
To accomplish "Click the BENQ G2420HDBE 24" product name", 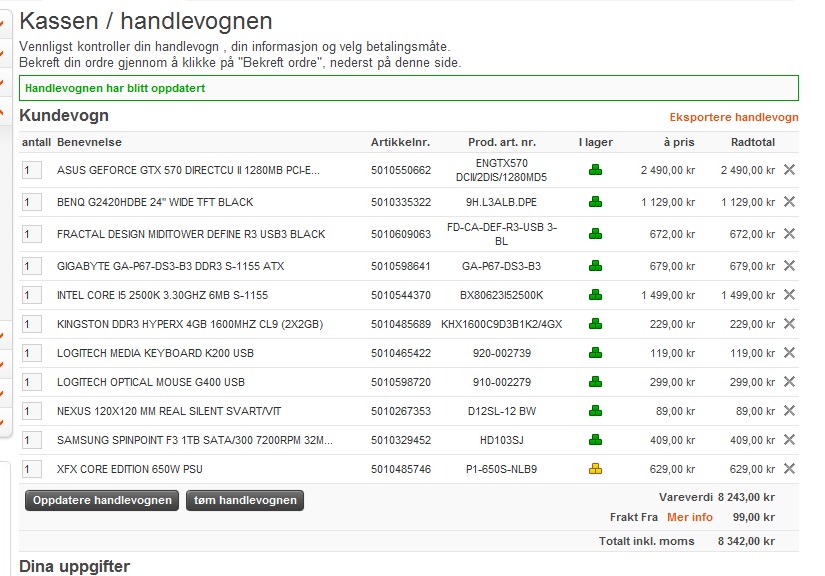I will 155,202.
